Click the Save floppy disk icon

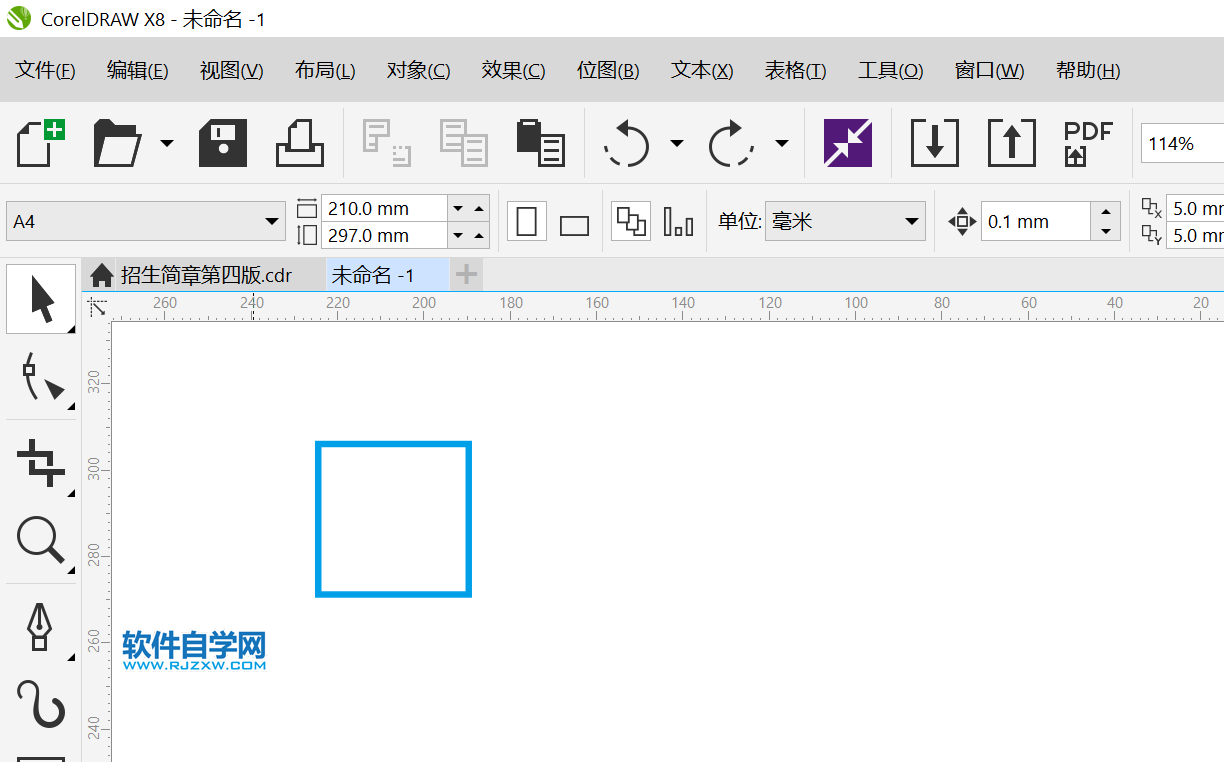[x=223, y=143]
